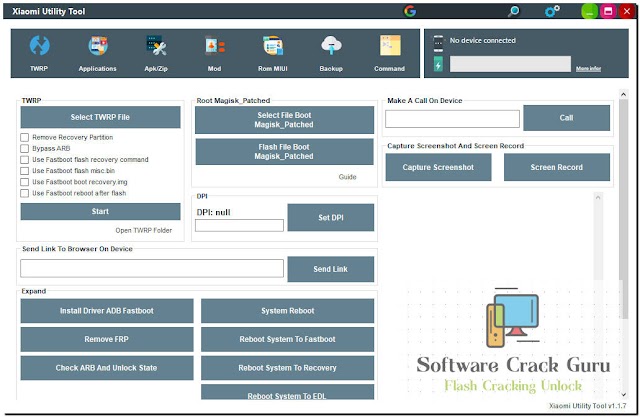Viewport: 640px width, 417px height.
Task: Open the blue gears settings icon
Action: (x=552, y=11)
